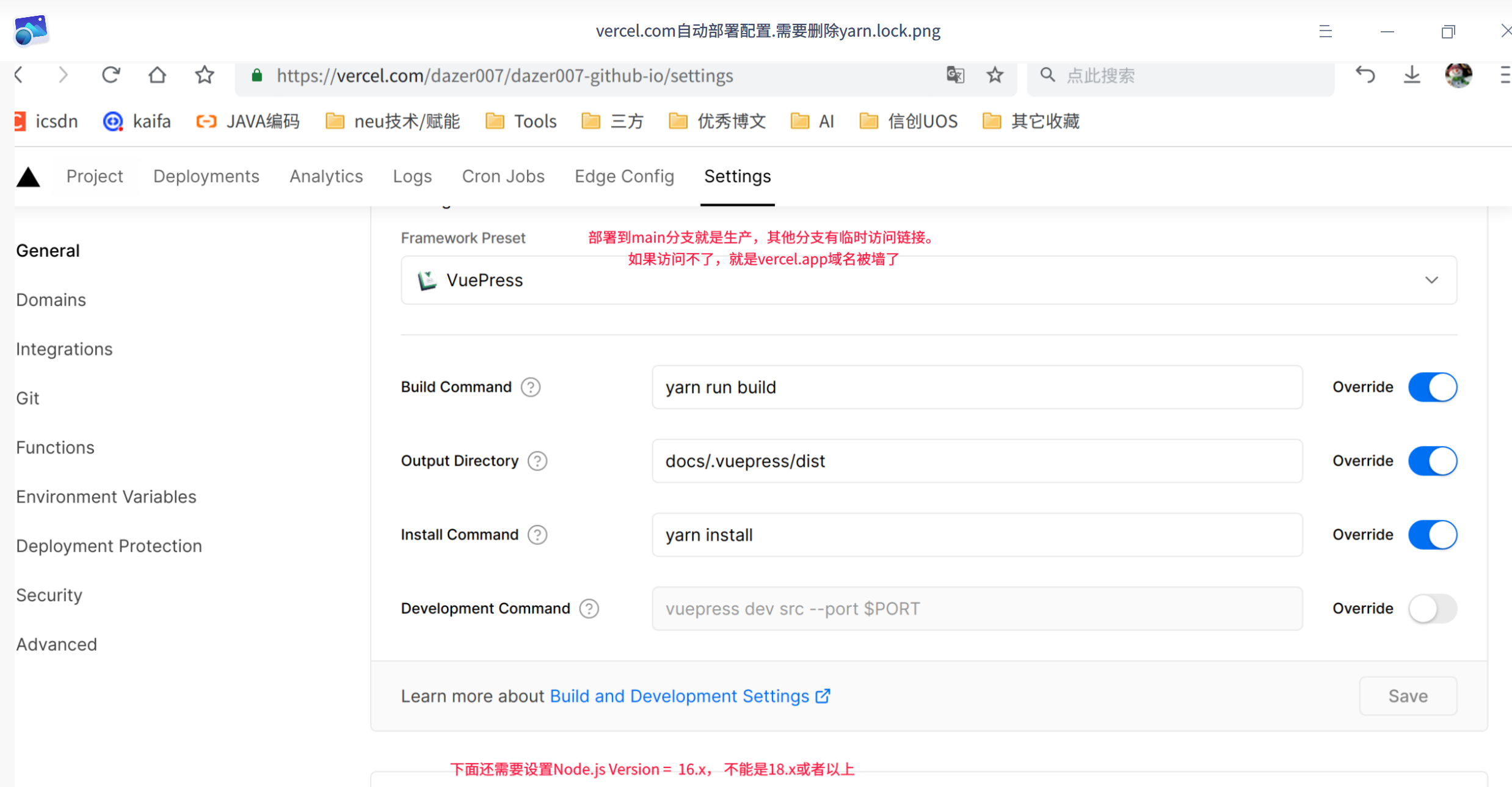Open the downloads icon in browser toolbar
Screen dimensions: 1512x787
point(1412,75)
